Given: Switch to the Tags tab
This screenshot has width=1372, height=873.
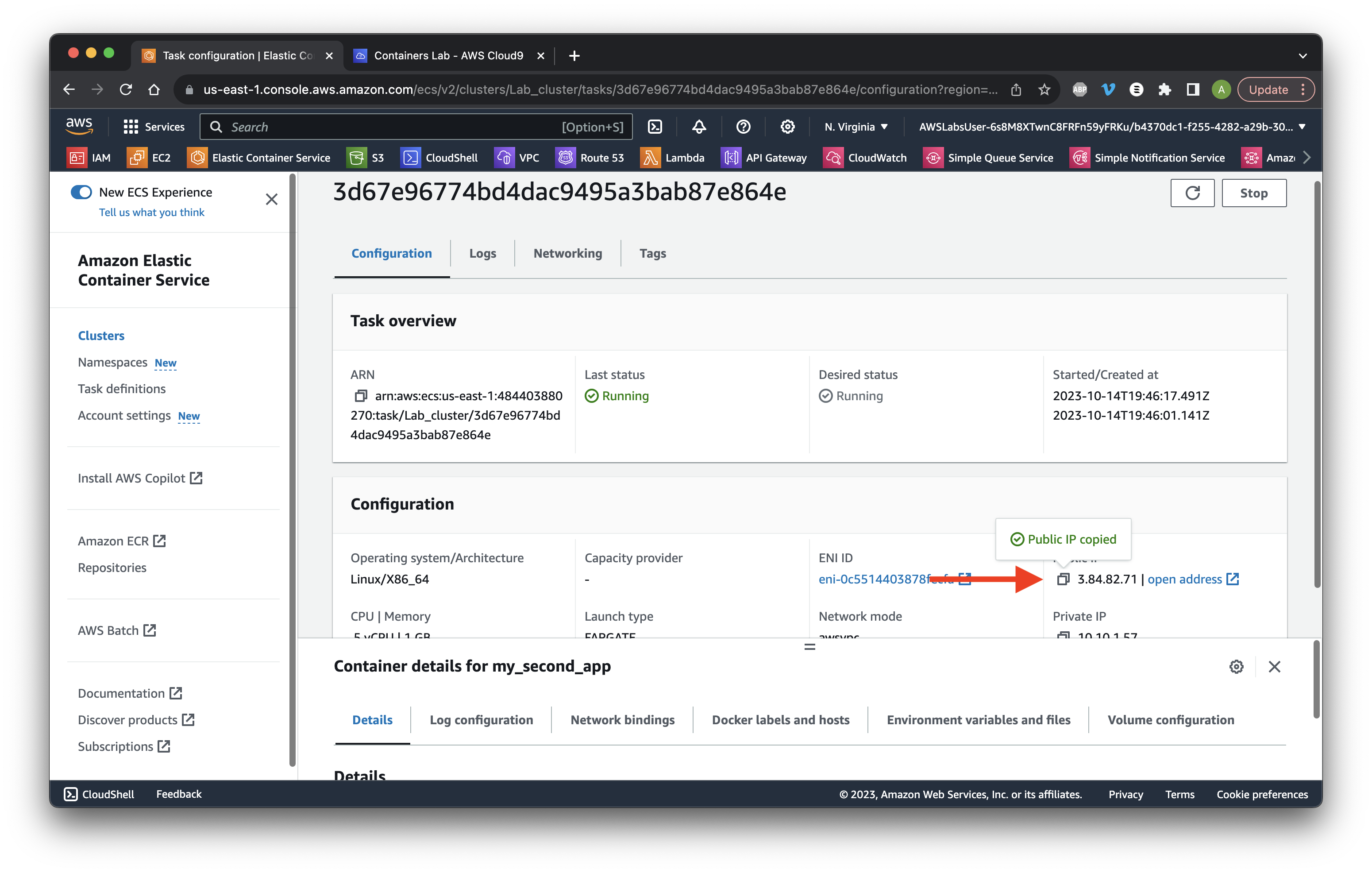Looking at the screenshot, I should [652, 253].
